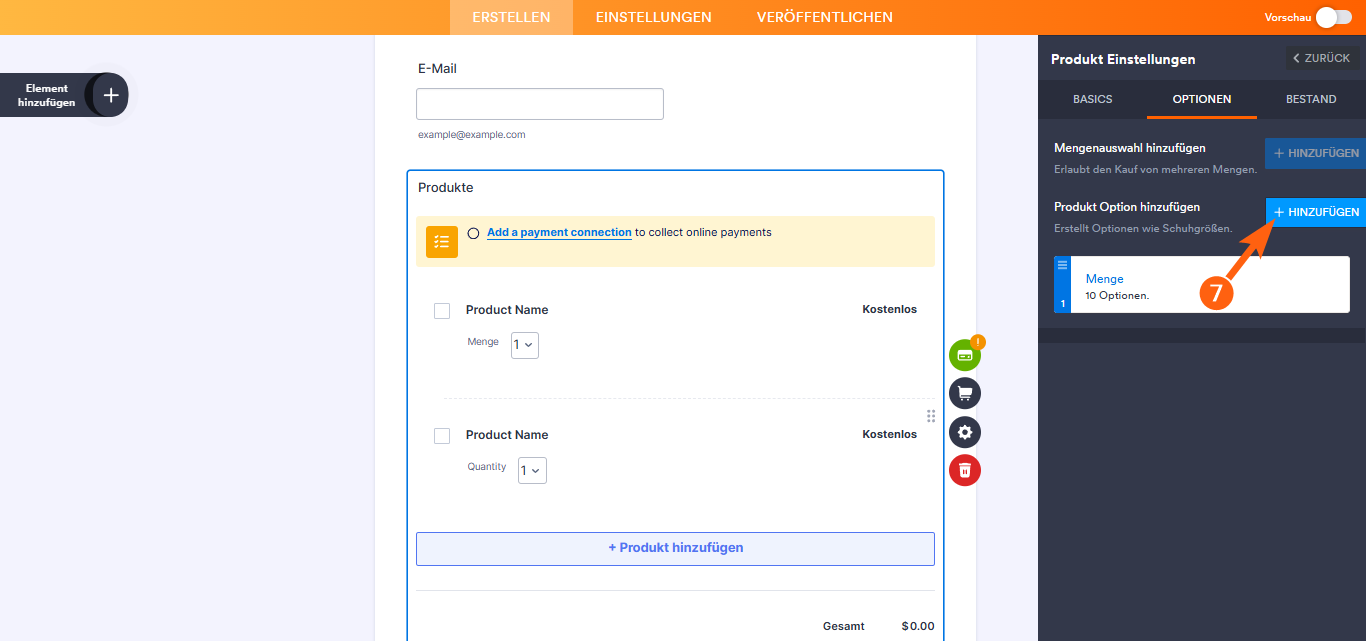Open the BASICS tab
Image resolution: width=1366 pixels, height=641 pixels.
pos(1093,99)
